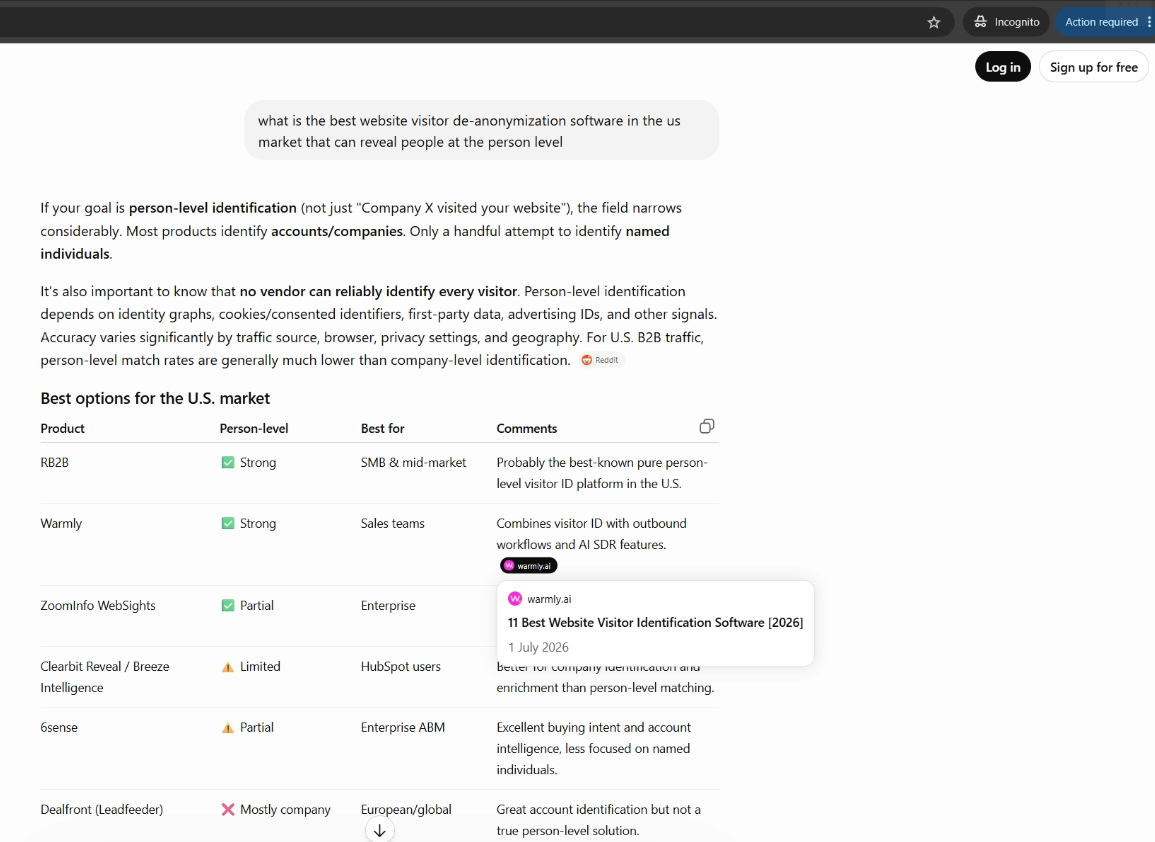
Task: Copy the table using the copy icon
Action: point(706,427)
